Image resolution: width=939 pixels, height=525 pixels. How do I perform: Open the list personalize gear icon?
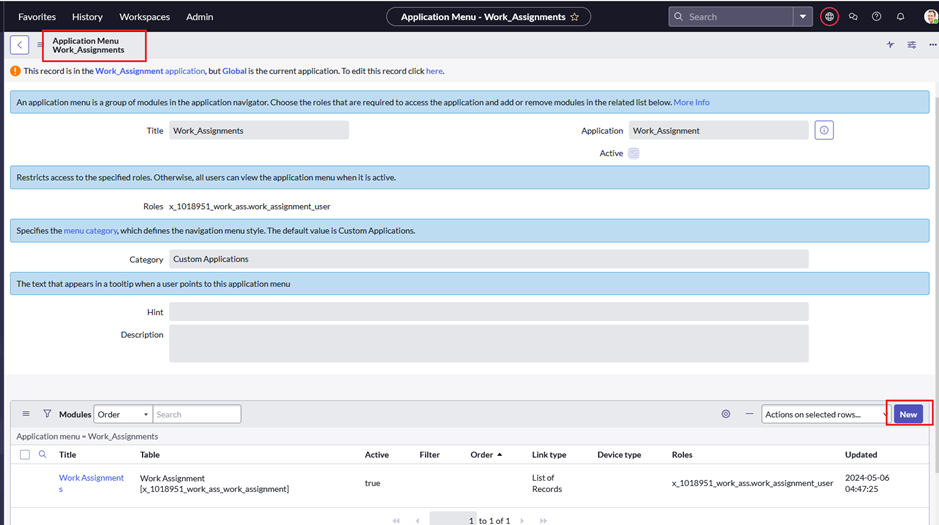pos(726,414)
